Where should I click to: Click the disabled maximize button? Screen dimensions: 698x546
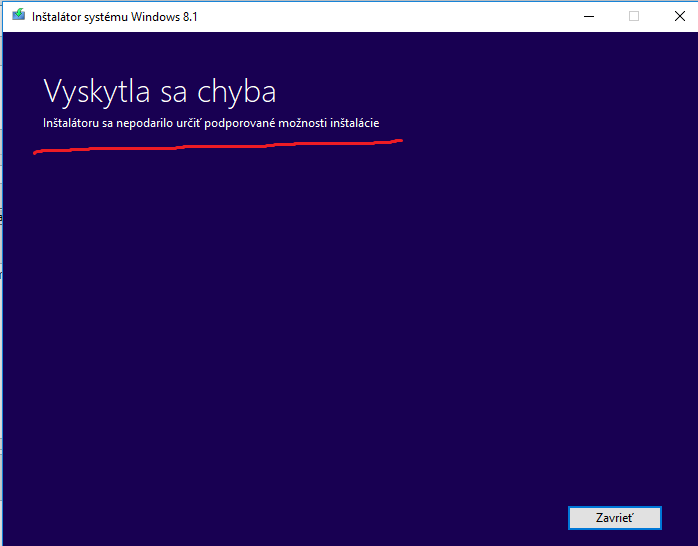coord(634,16)
